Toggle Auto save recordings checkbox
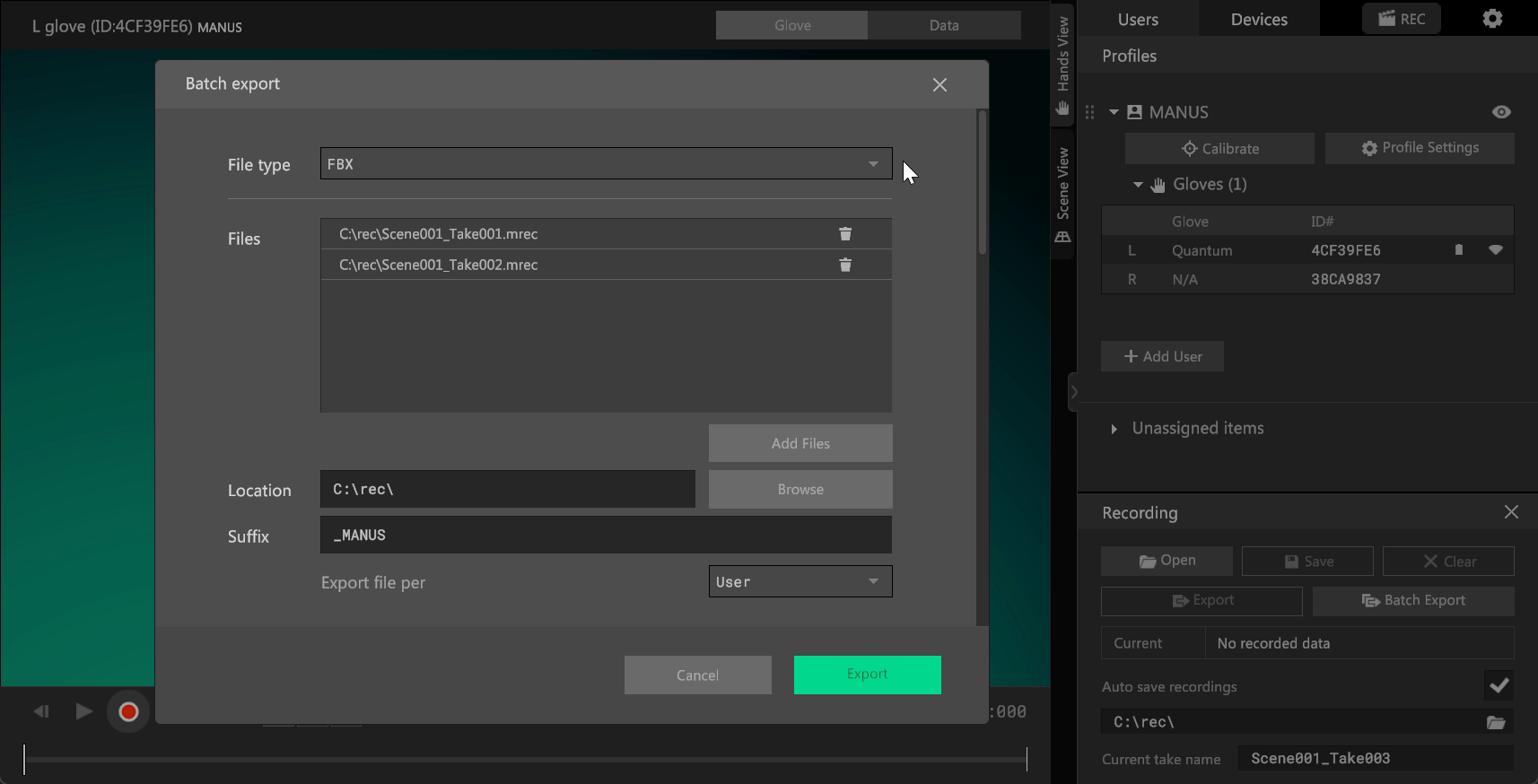This screenshot has width=1538, height=784. pyautogui.click(x=1499, y=686)
